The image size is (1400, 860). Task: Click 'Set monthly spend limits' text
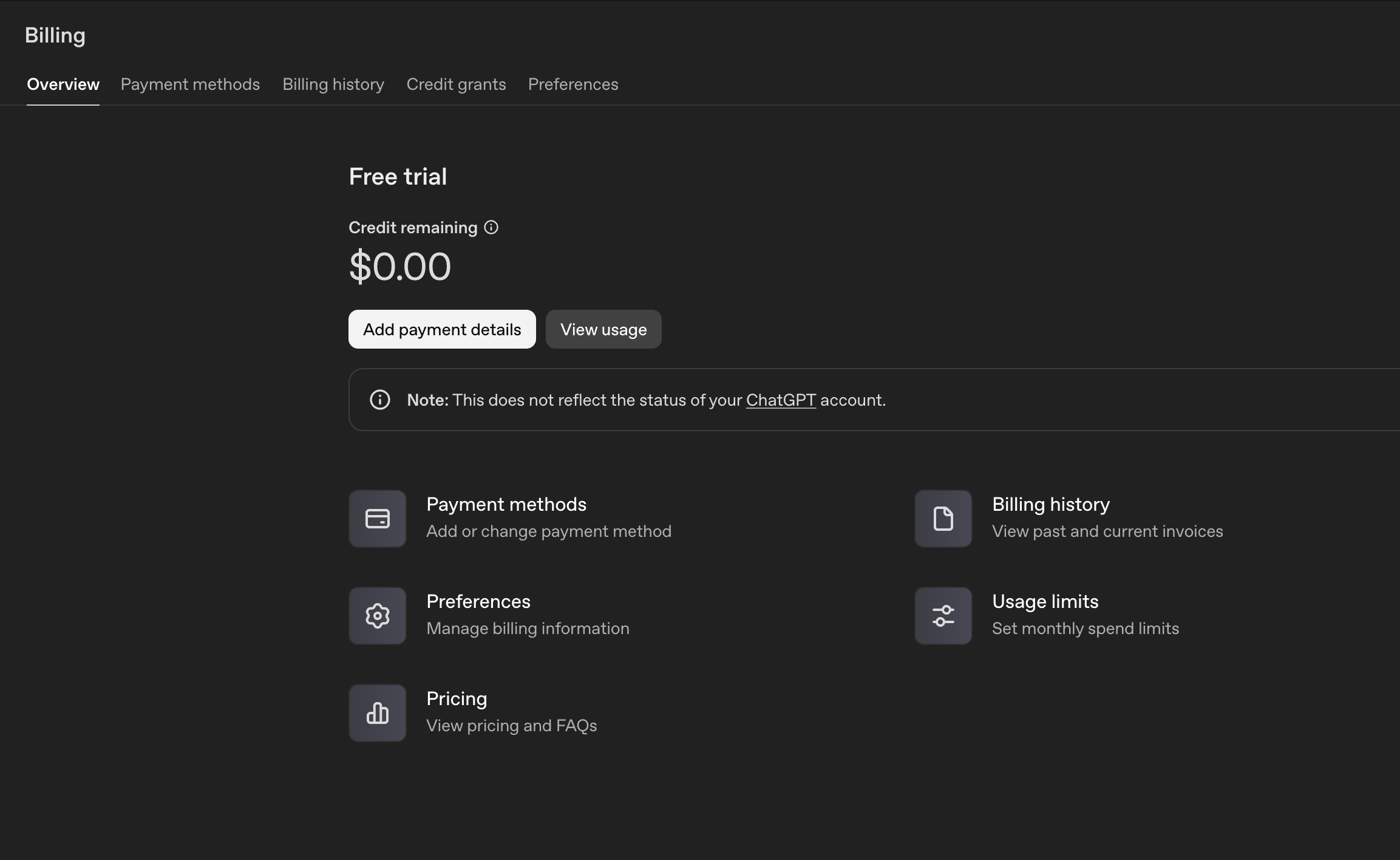1086,629
